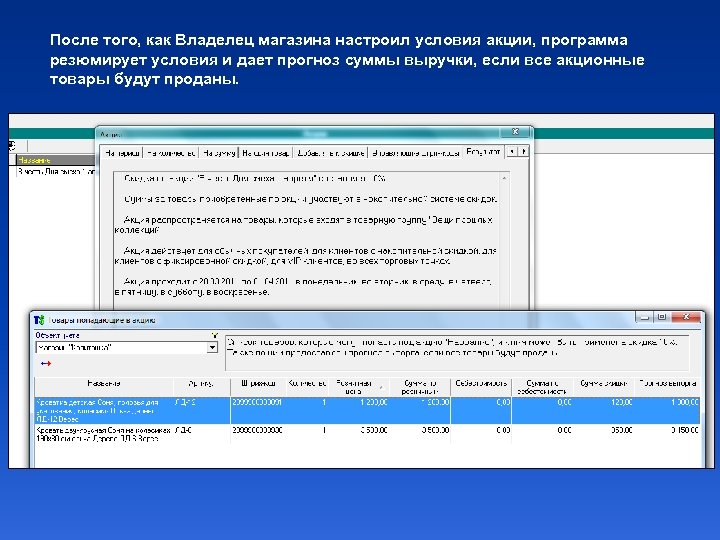Viewport: 720px width, 540px height.
Task: Open the 'Объект учета' combo box dropdown arrow
Action: coord(212,348)
